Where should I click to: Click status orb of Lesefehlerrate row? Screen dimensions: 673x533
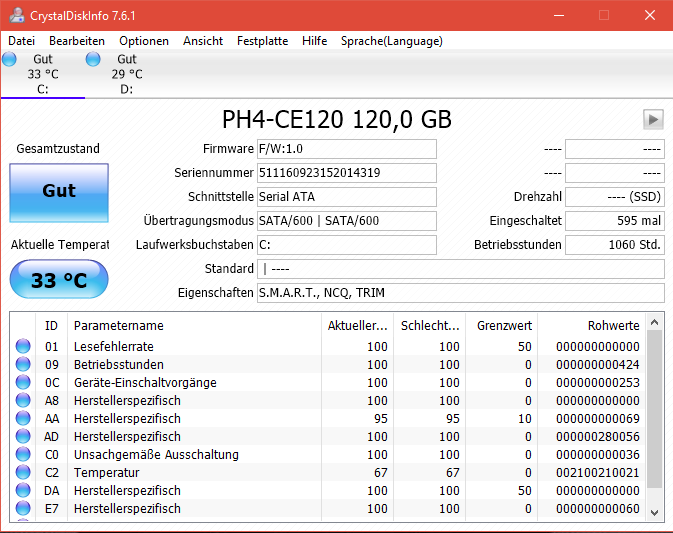pos(23,346)
